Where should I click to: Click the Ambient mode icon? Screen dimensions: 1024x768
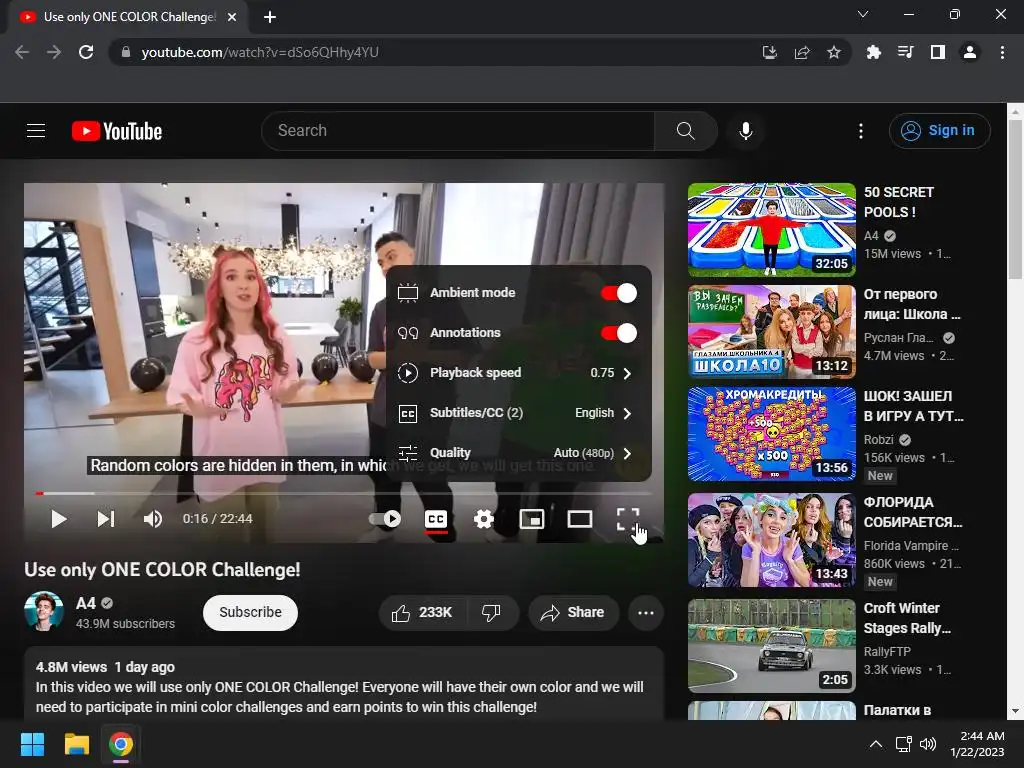[x=408, y=293]
